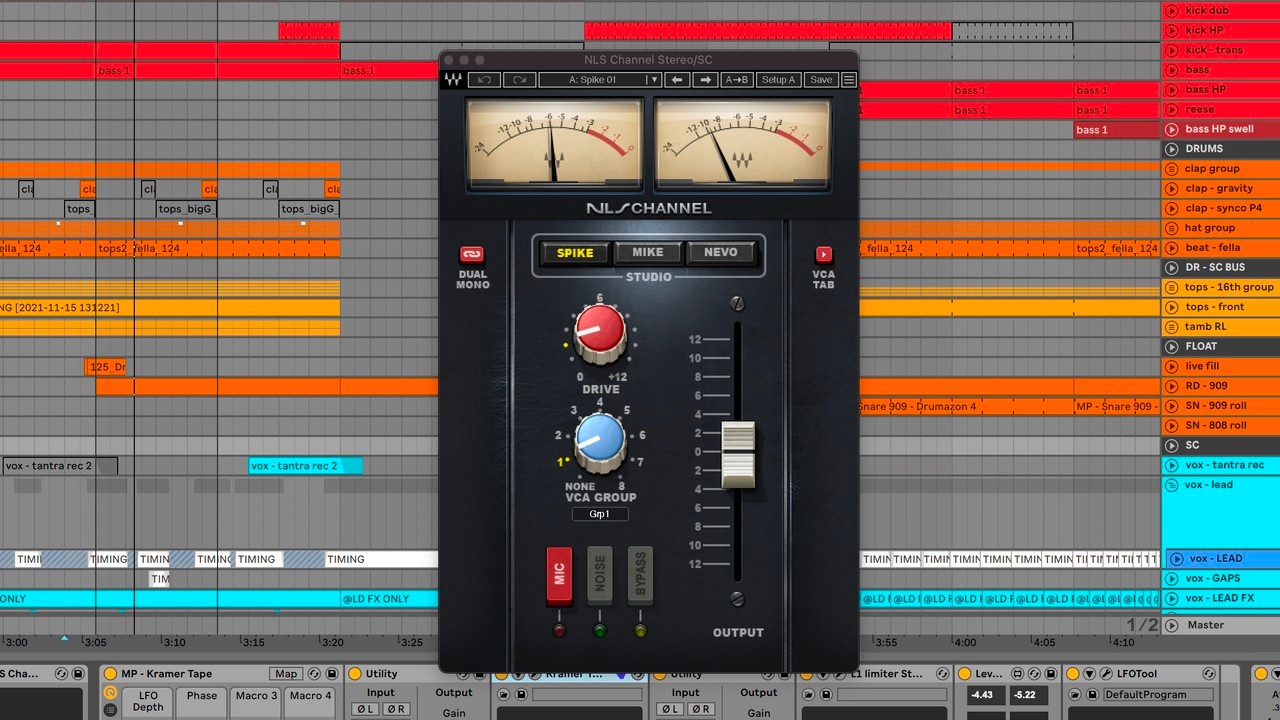Click play icon on live fill track

(x=1171, y=366)
